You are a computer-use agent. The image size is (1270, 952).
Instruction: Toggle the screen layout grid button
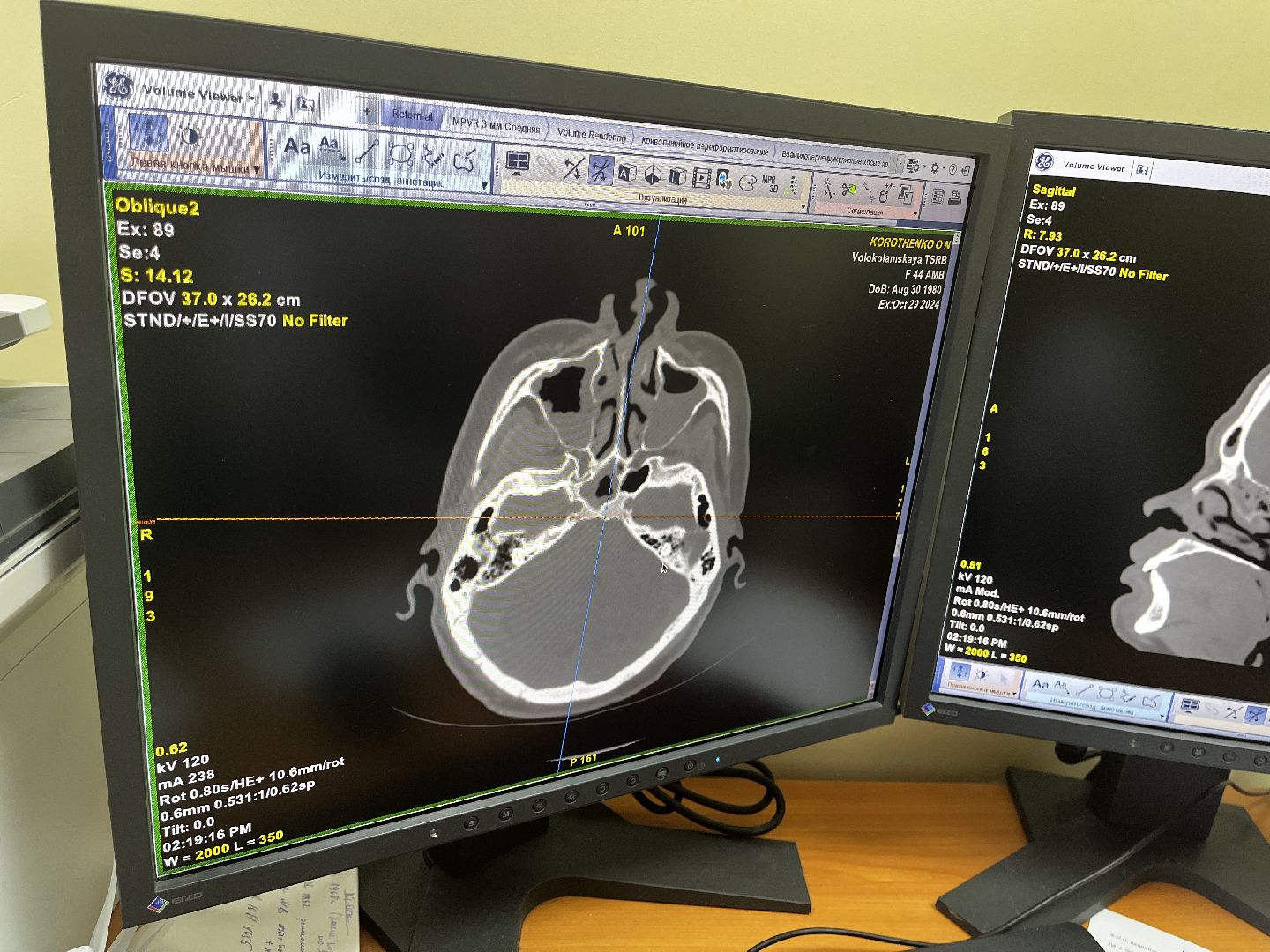518,162
